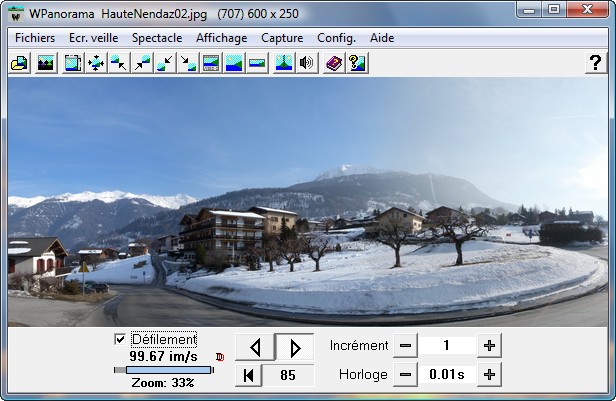The image size is (616, 401).
Task: Click the position field showing 85
Action: tap(289, 375)
